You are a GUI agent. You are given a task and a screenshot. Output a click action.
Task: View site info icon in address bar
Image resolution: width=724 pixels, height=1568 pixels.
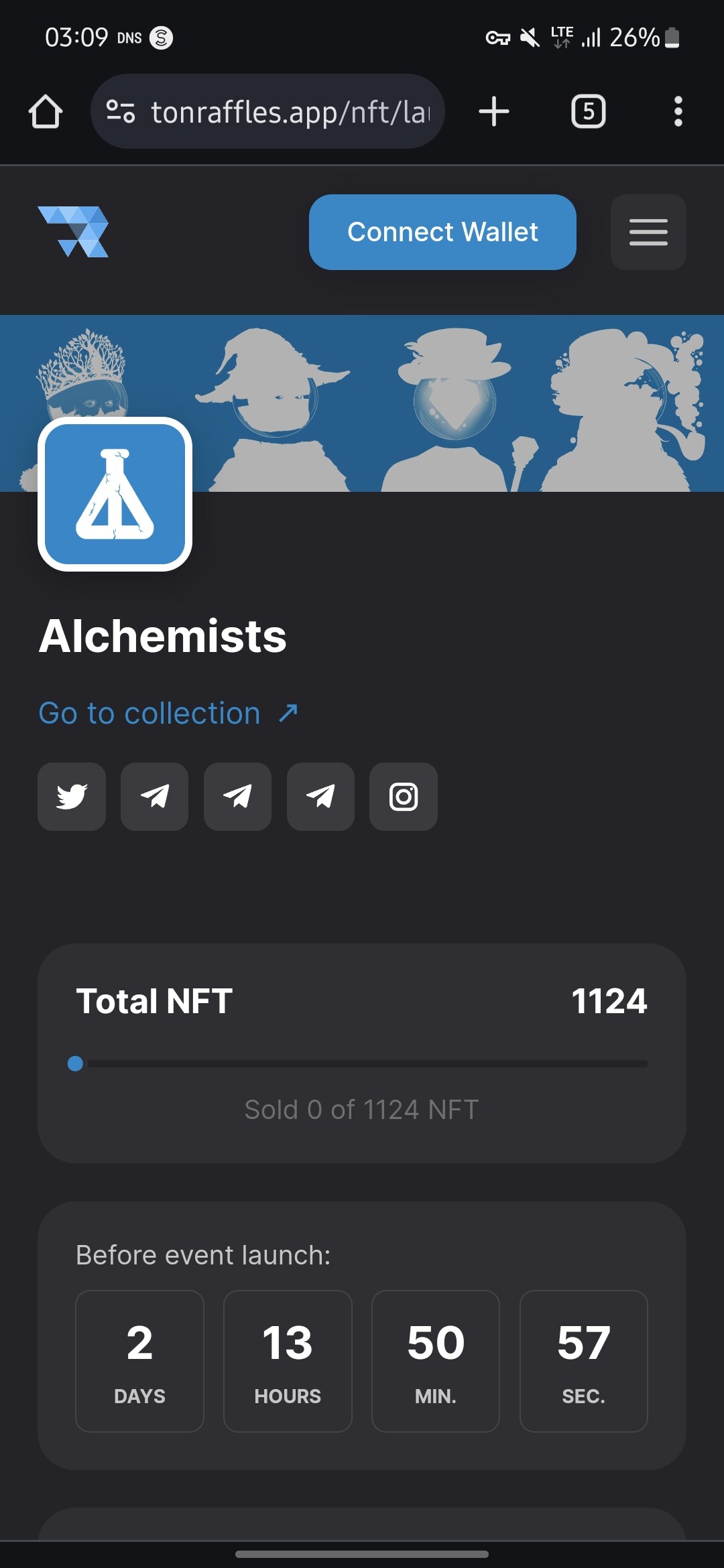(x=121, y=111)
